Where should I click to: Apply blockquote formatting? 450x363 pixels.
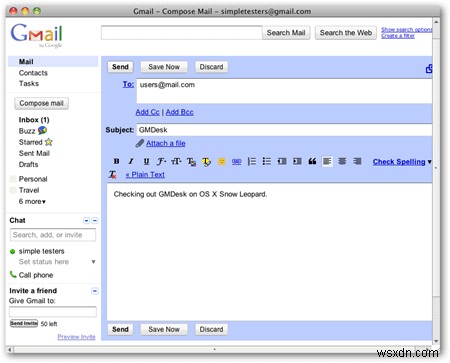click(312, 162)
